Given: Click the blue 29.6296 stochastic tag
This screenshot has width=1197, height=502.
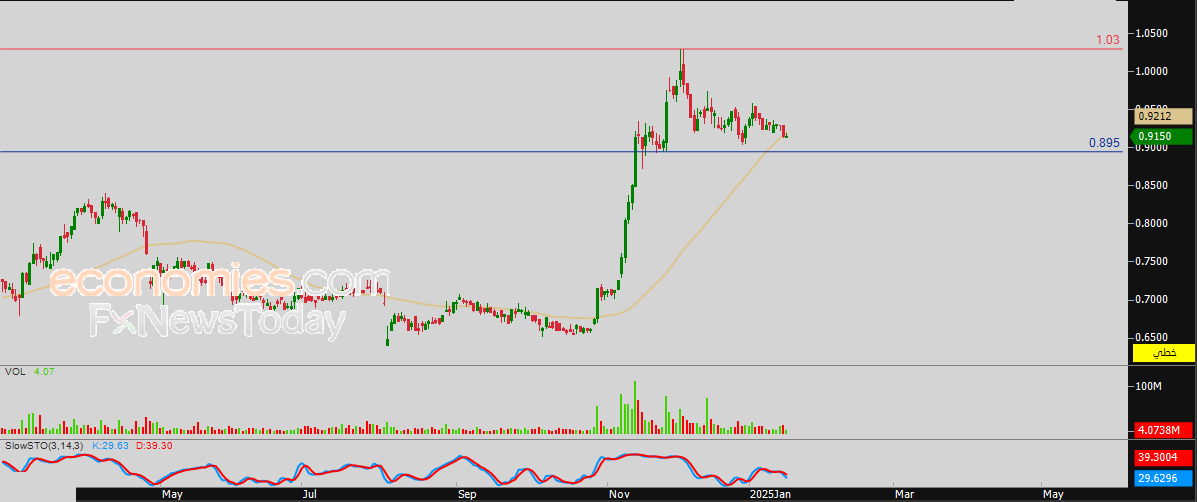Looking at the screenshot, I should pos(1163,478).
